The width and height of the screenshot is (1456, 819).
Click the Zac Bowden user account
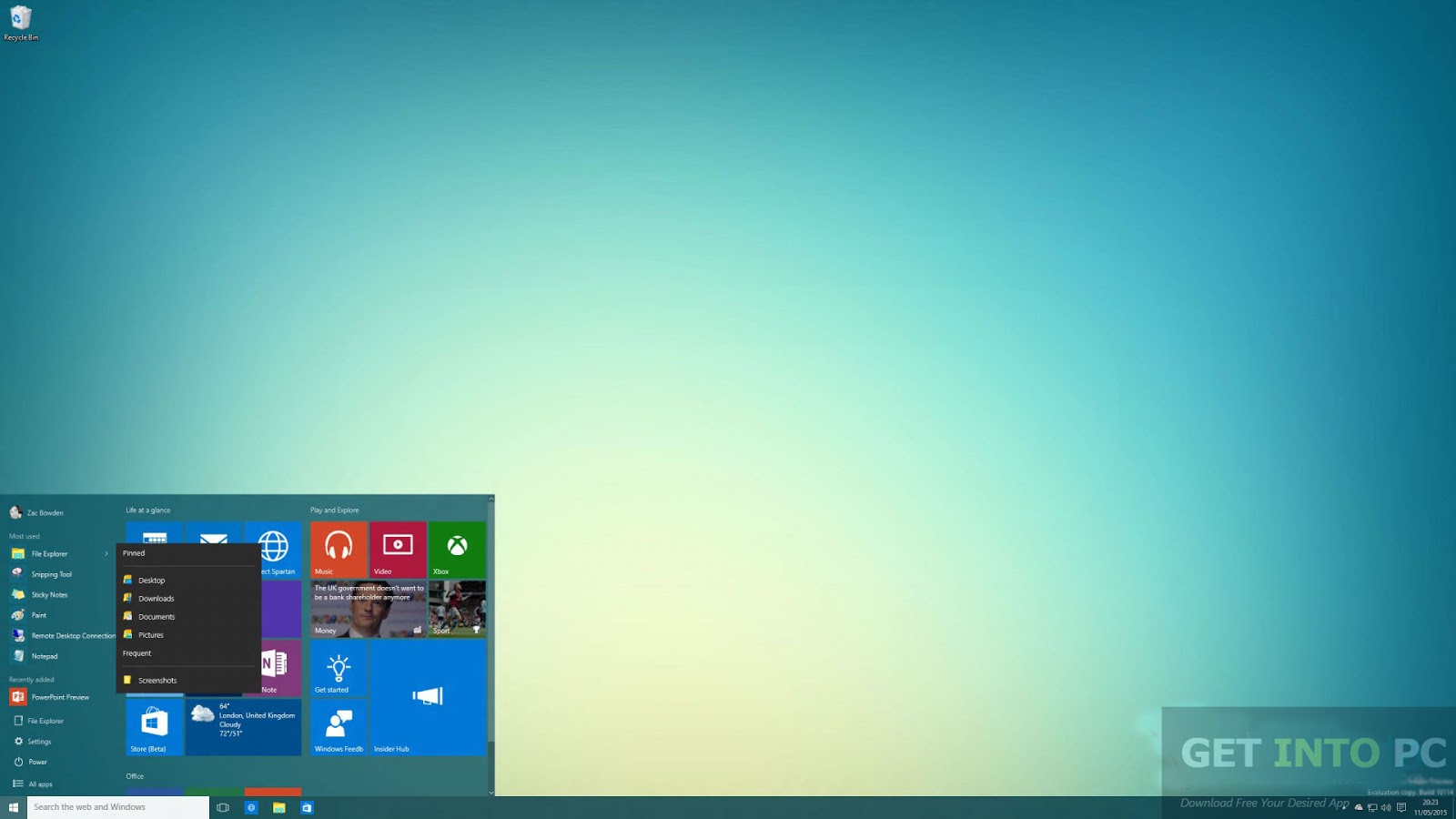pos(36,512)
